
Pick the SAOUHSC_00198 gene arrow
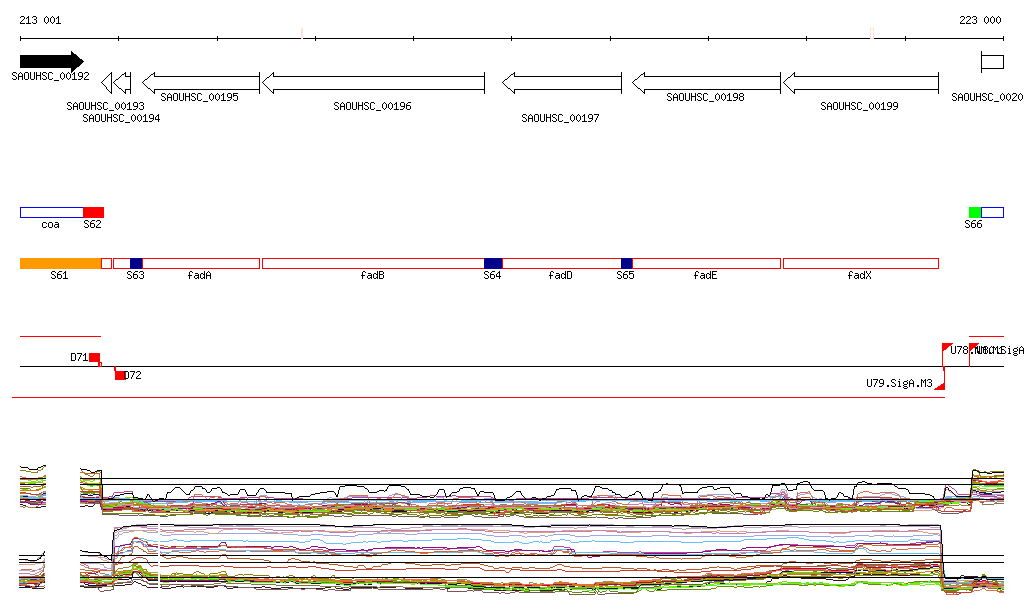[706, 82]
